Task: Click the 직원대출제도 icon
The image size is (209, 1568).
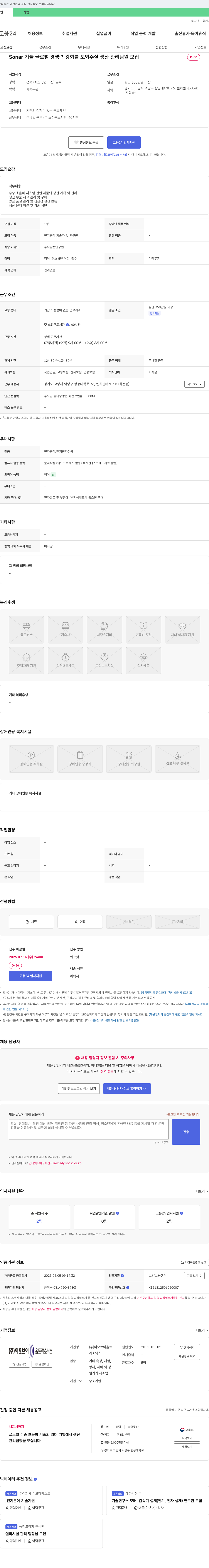Action: [65, 660]
